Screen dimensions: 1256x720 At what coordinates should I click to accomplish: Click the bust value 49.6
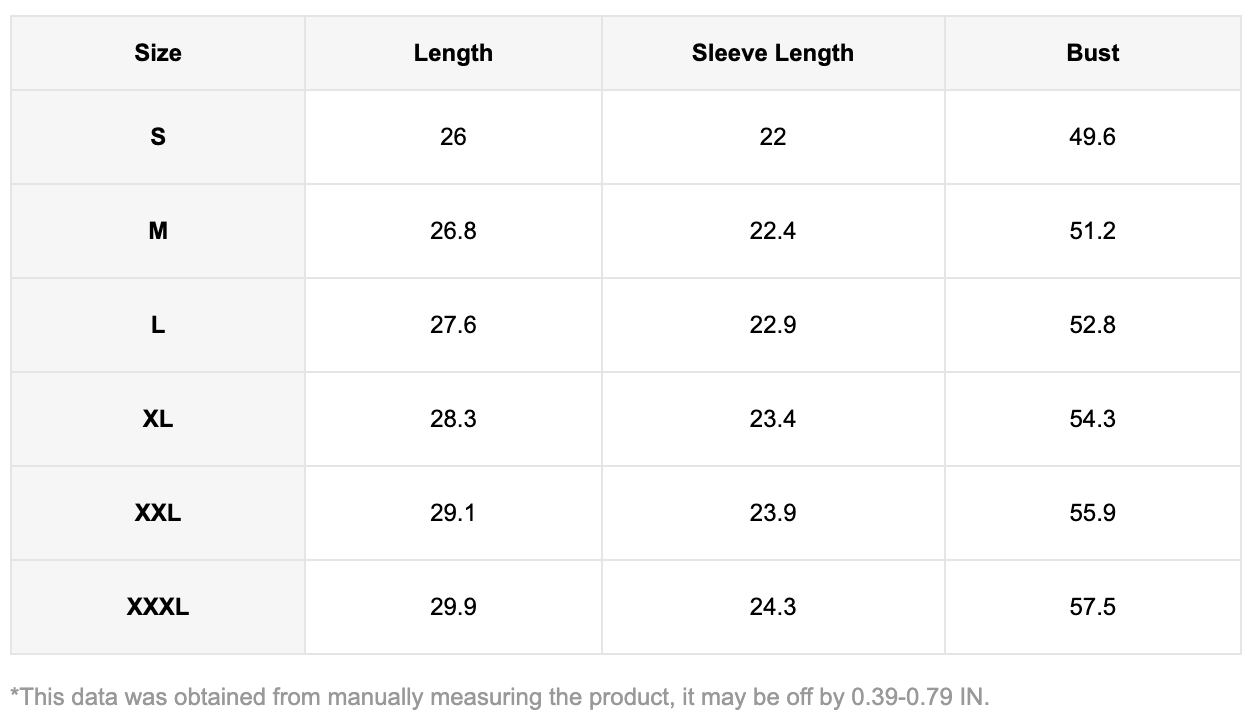tap(1092, 137)
